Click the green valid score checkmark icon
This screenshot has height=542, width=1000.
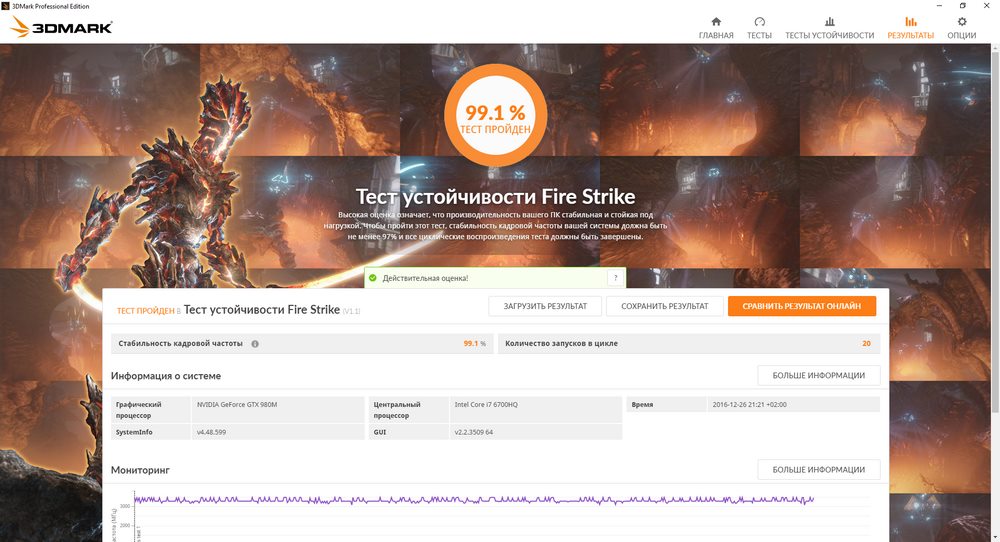(x=372, y=278)
